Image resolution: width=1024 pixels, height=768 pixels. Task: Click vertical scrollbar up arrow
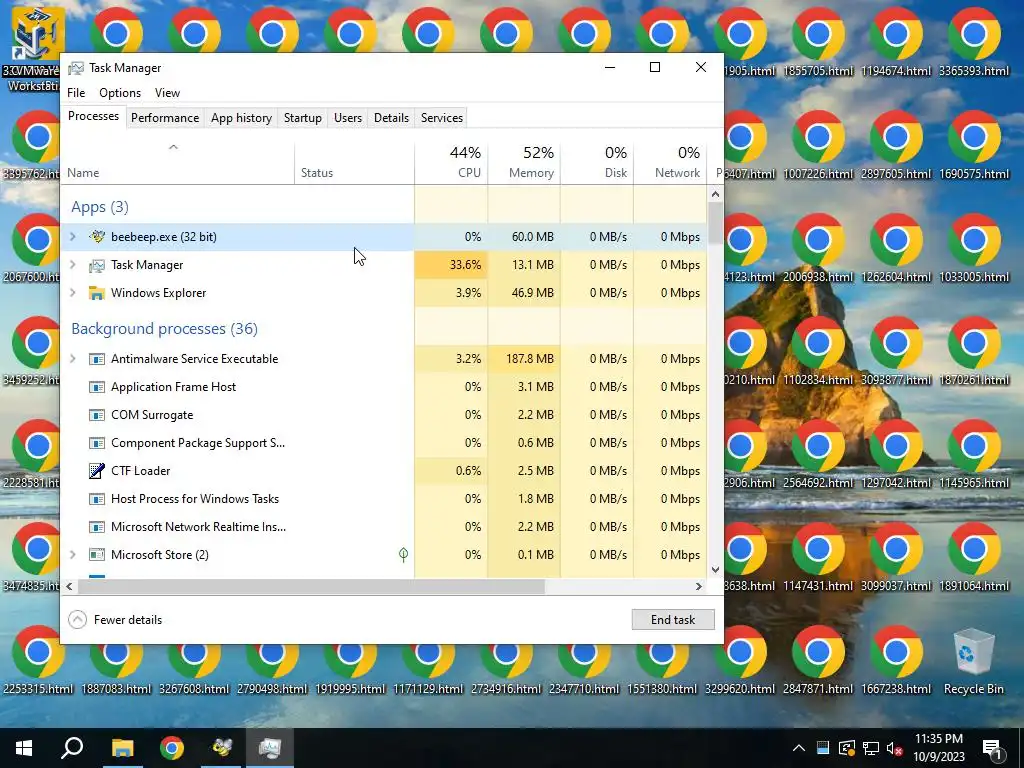point(715,194)
